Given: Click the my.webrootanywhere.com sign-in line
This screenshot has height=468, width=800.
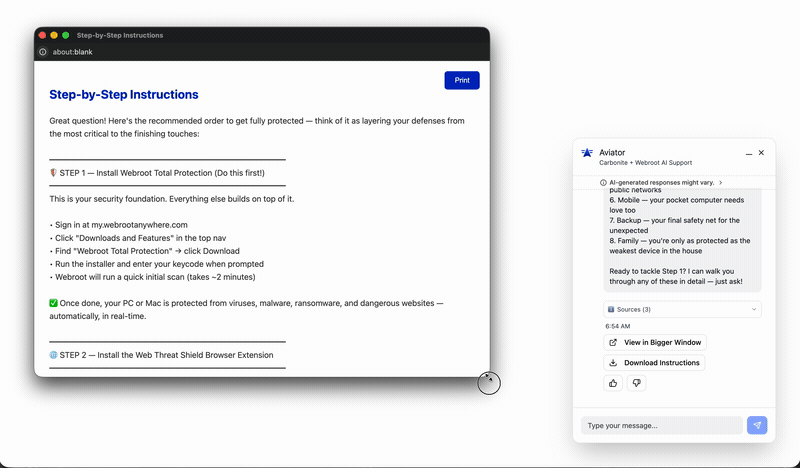Looking at the screenshot, I should point(118,225).
